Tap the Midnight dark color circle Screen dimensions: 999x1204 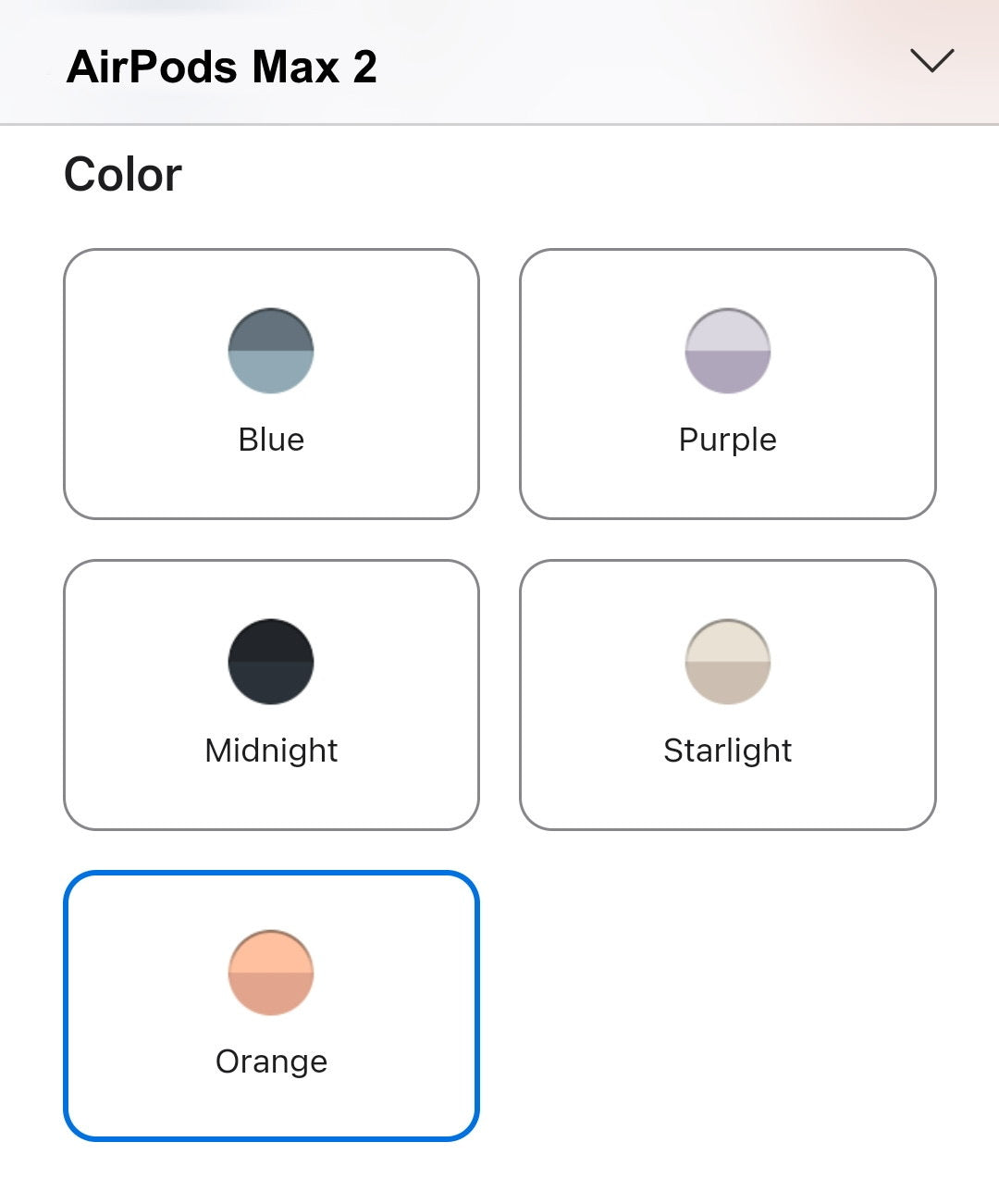click(x=271, y=662)
